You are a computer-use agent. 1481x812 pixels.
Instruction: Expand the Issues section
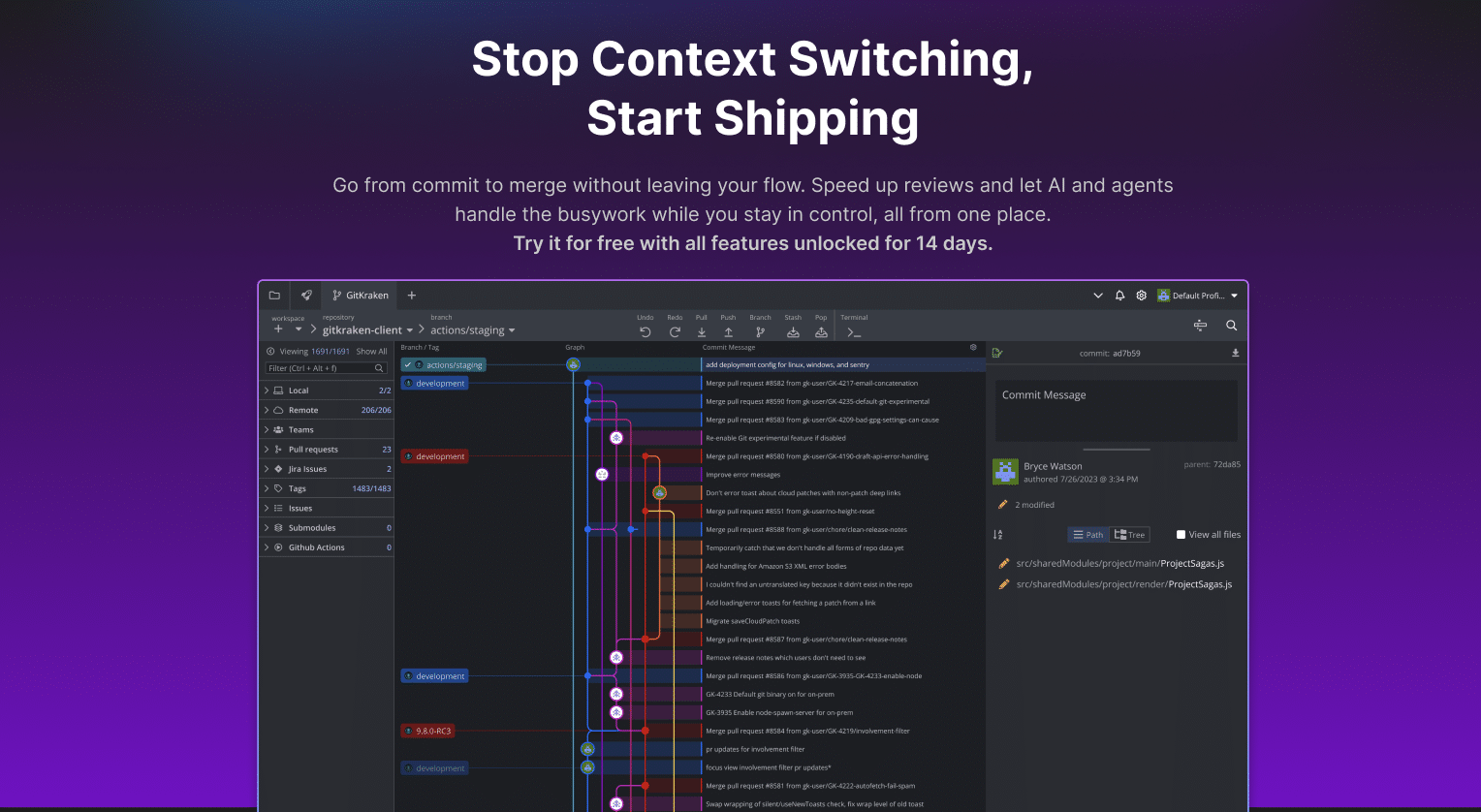pos(328,508)
